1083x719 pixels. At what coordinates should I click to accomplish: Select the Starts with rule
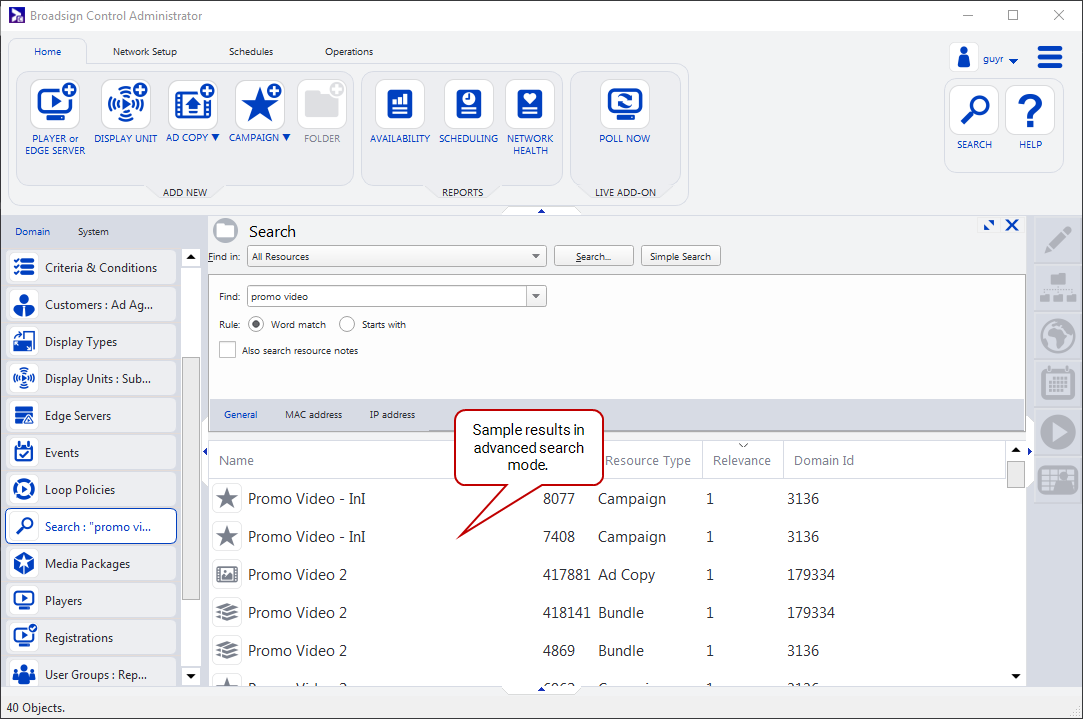pyautogui.click(x=347, y=324)
